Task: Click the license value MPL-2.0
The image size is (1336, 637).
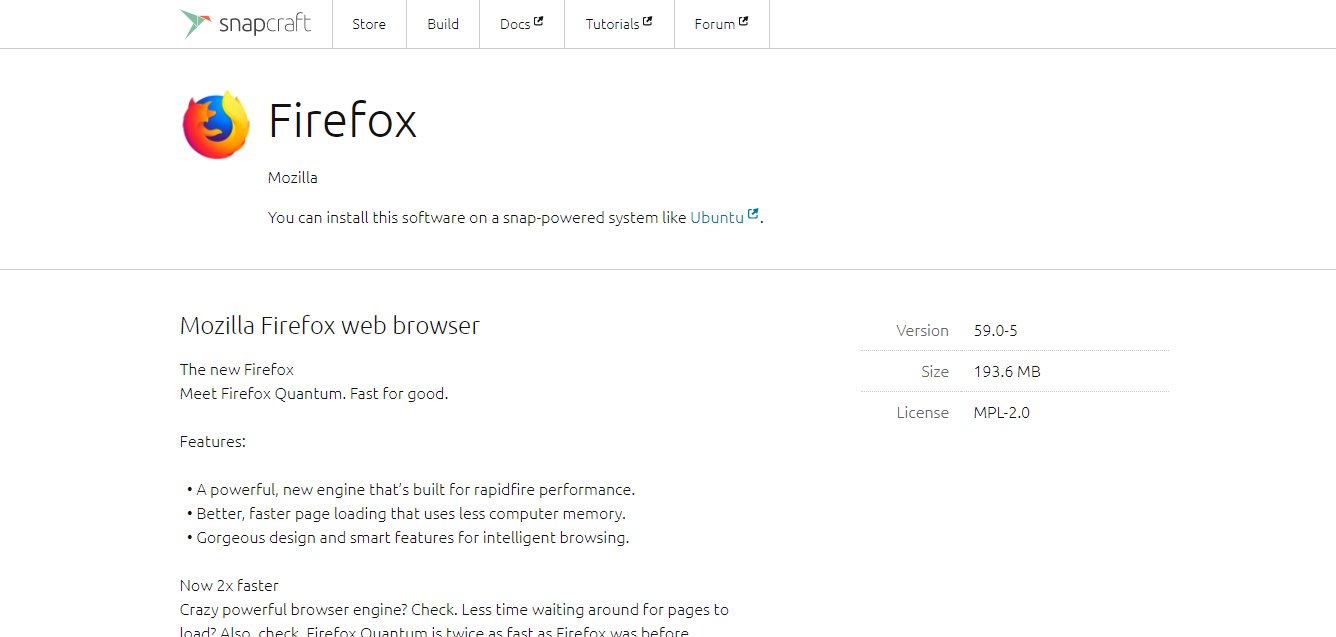Action: 1001,412
